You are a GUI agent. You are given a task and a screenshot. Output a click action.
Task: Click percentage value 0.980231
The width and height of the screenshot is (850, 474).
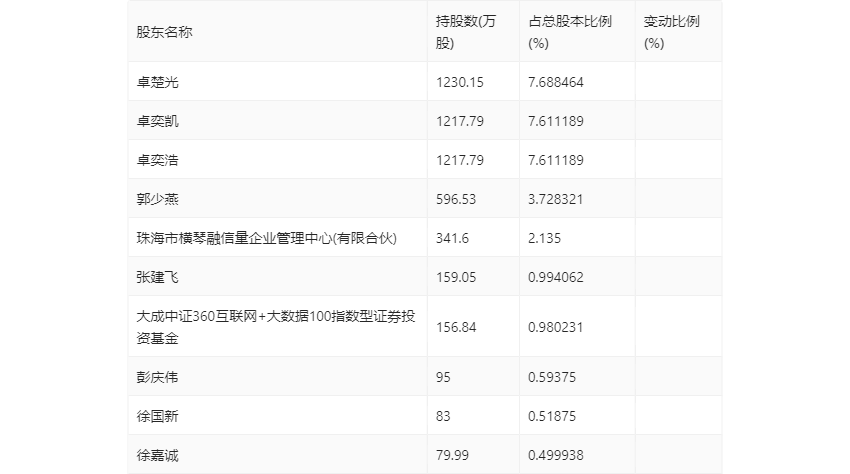[556, 327]
